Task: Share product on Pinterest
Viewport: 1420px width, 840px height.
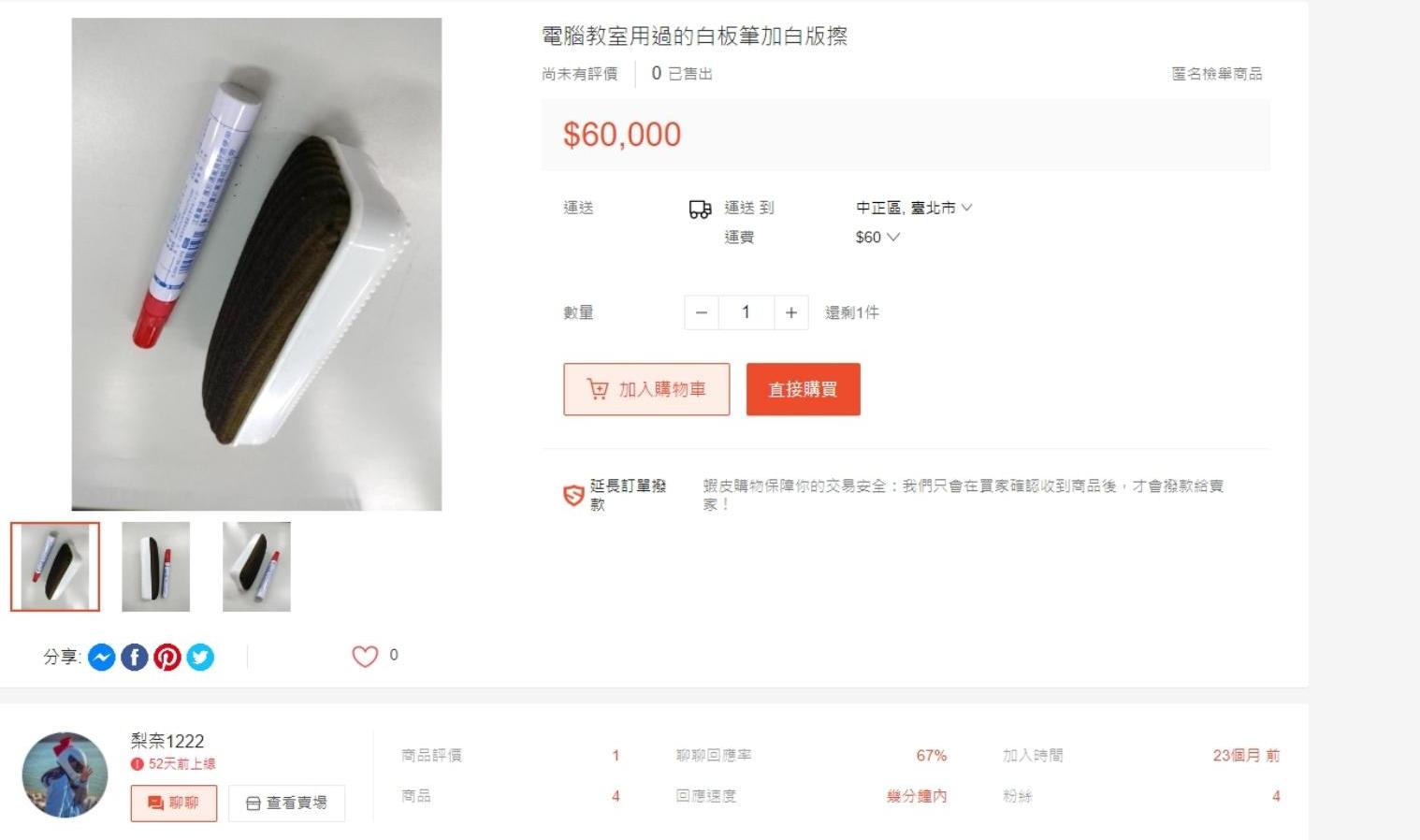Action: 167,658
